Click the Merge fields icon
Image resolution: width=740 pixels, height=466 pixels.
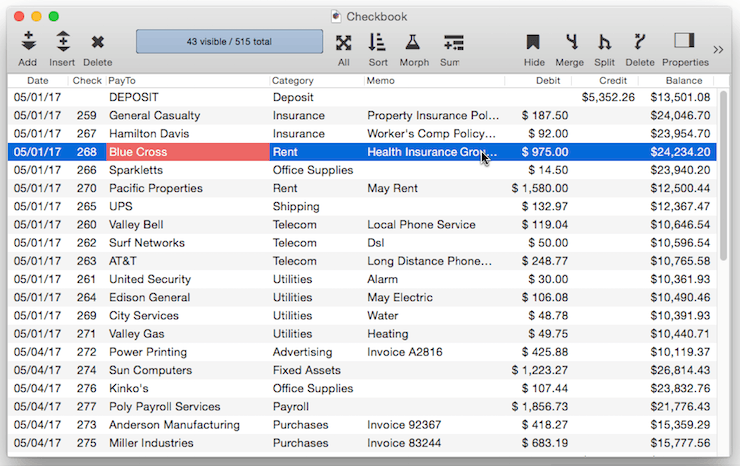tap(572, 42)
